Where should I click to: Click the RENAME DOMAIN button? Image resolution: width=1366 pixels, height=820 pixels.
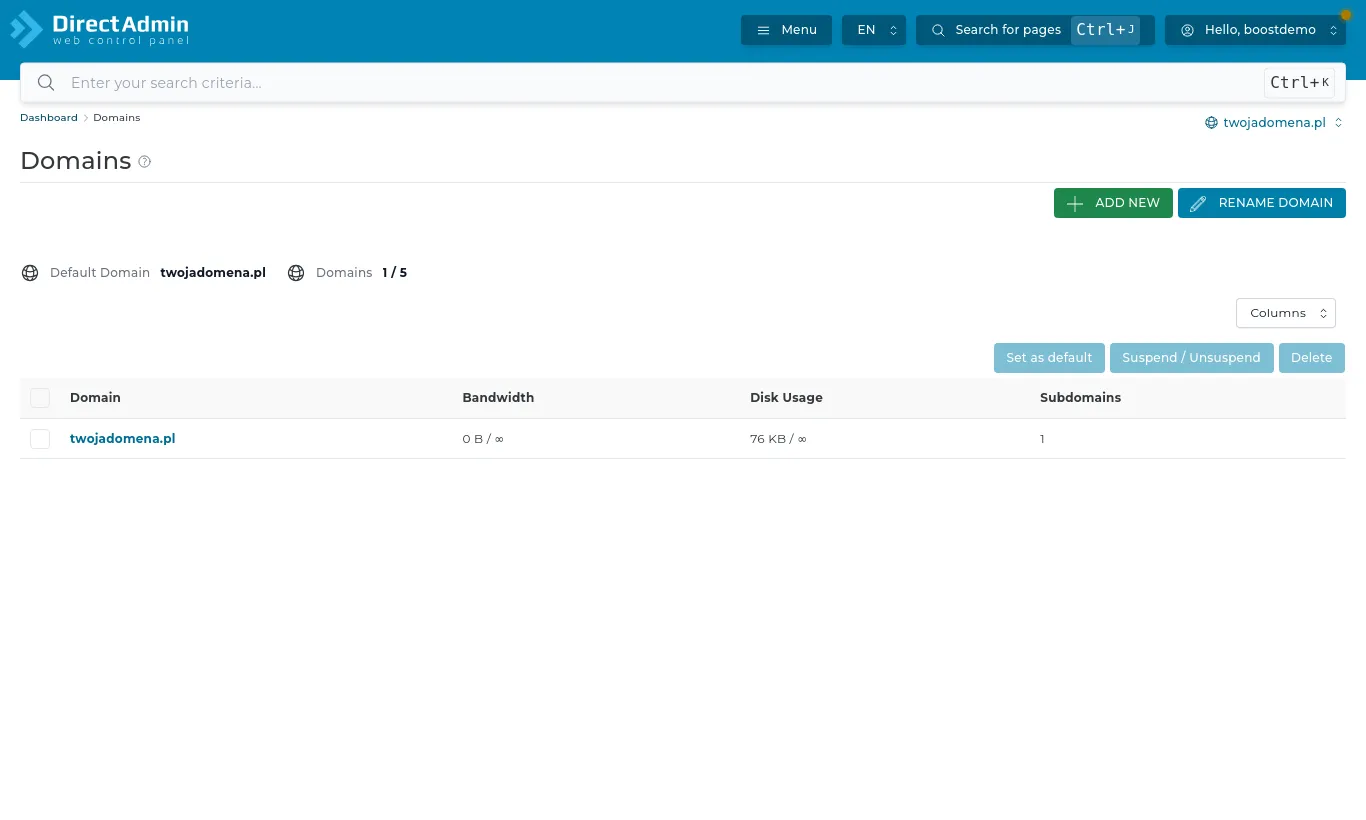click(1262, 203)
